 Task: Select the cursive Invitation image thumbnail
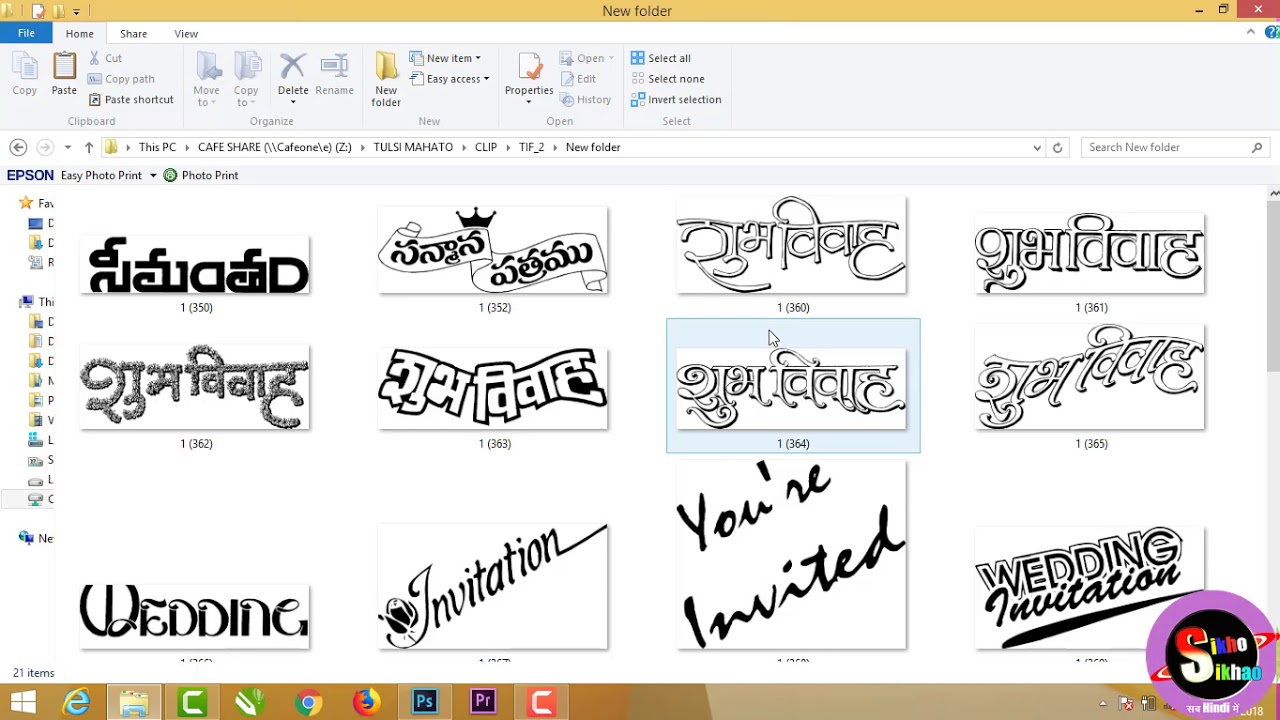point(494,587)
